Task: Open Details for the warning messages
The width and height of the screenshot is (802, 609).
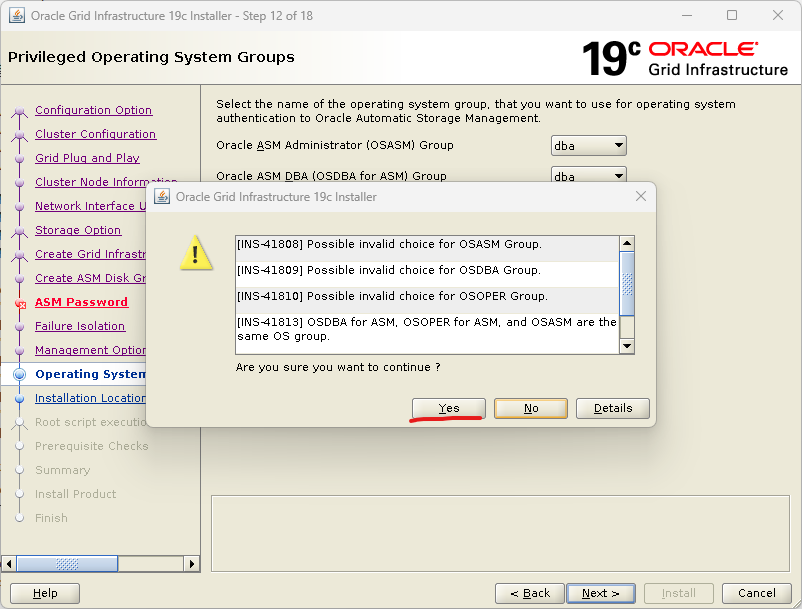Action: pos(613,408)
